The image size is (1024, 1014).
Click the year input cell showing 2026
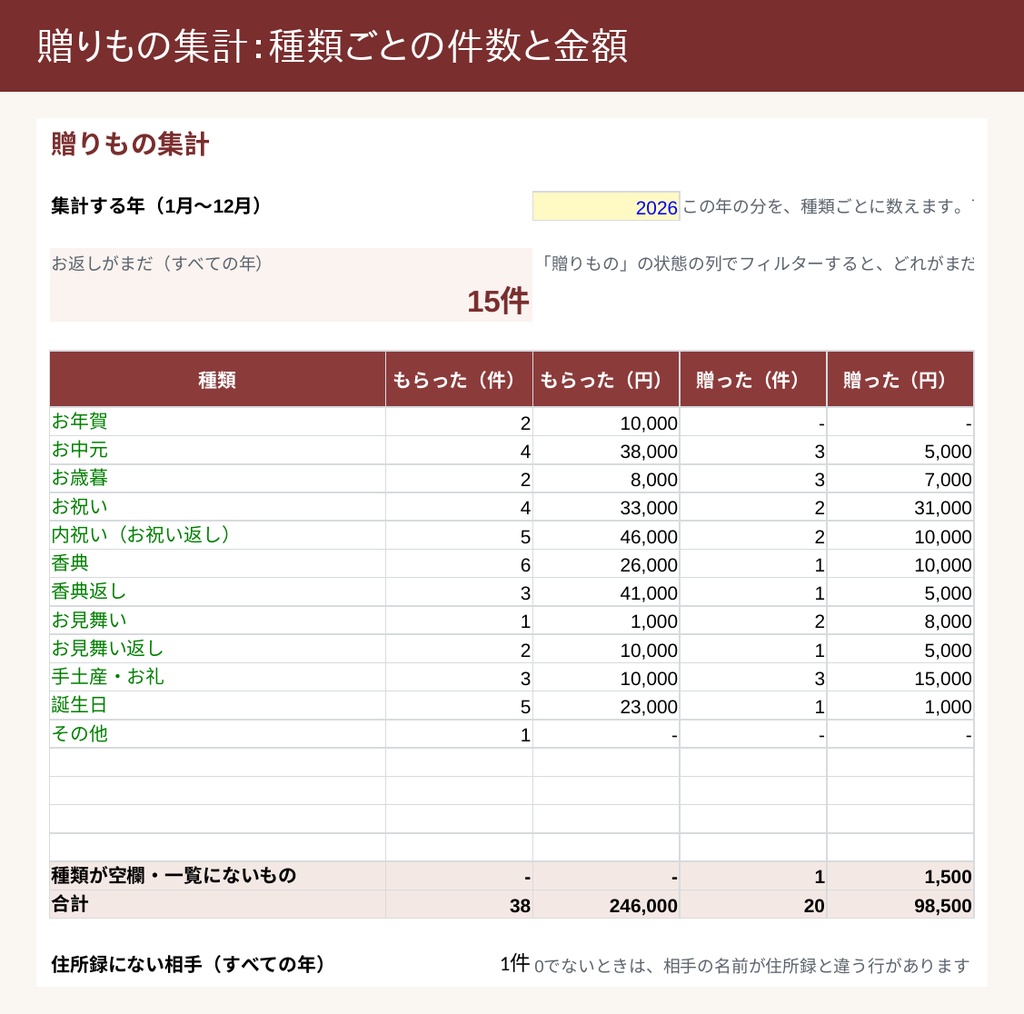tap(605, 206)
